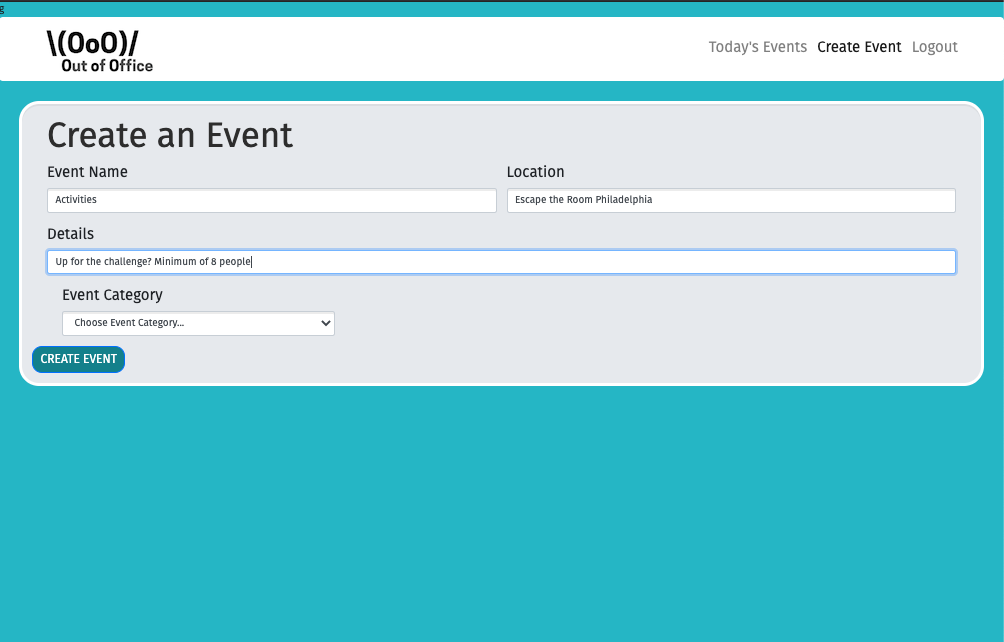Click the Details label text
Viewport: 1004px width, 642px height.
point(70,234)
